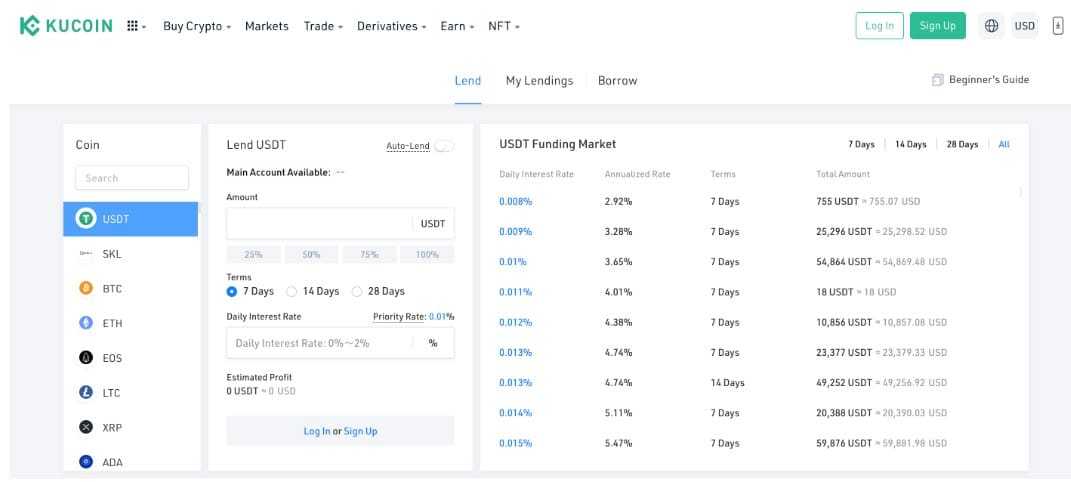
Task: Click the 0.014% daily interest rate
Action: [x=516, y=412]
